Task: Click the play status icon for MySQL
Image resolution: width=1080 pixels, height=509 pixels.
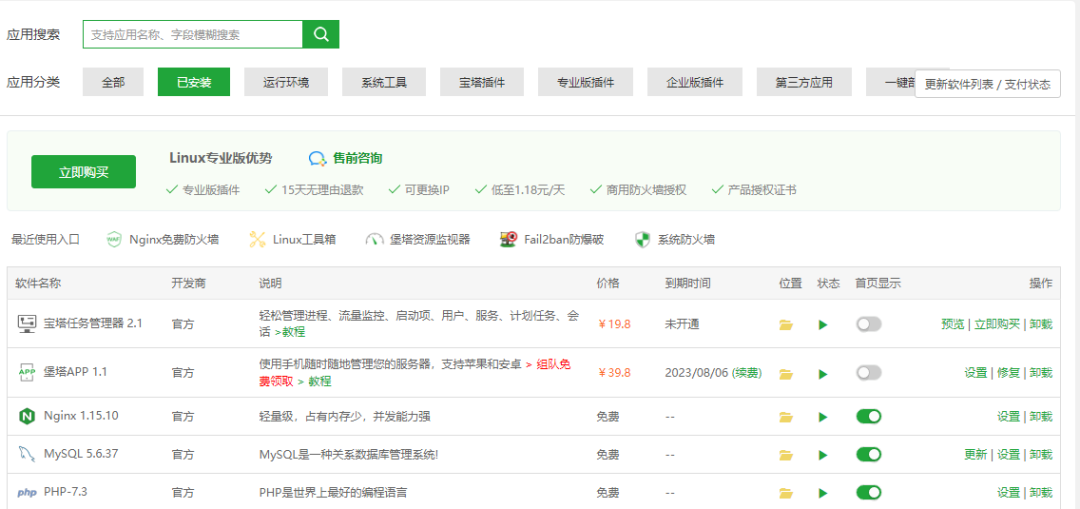Action: [x=823, y=455]
